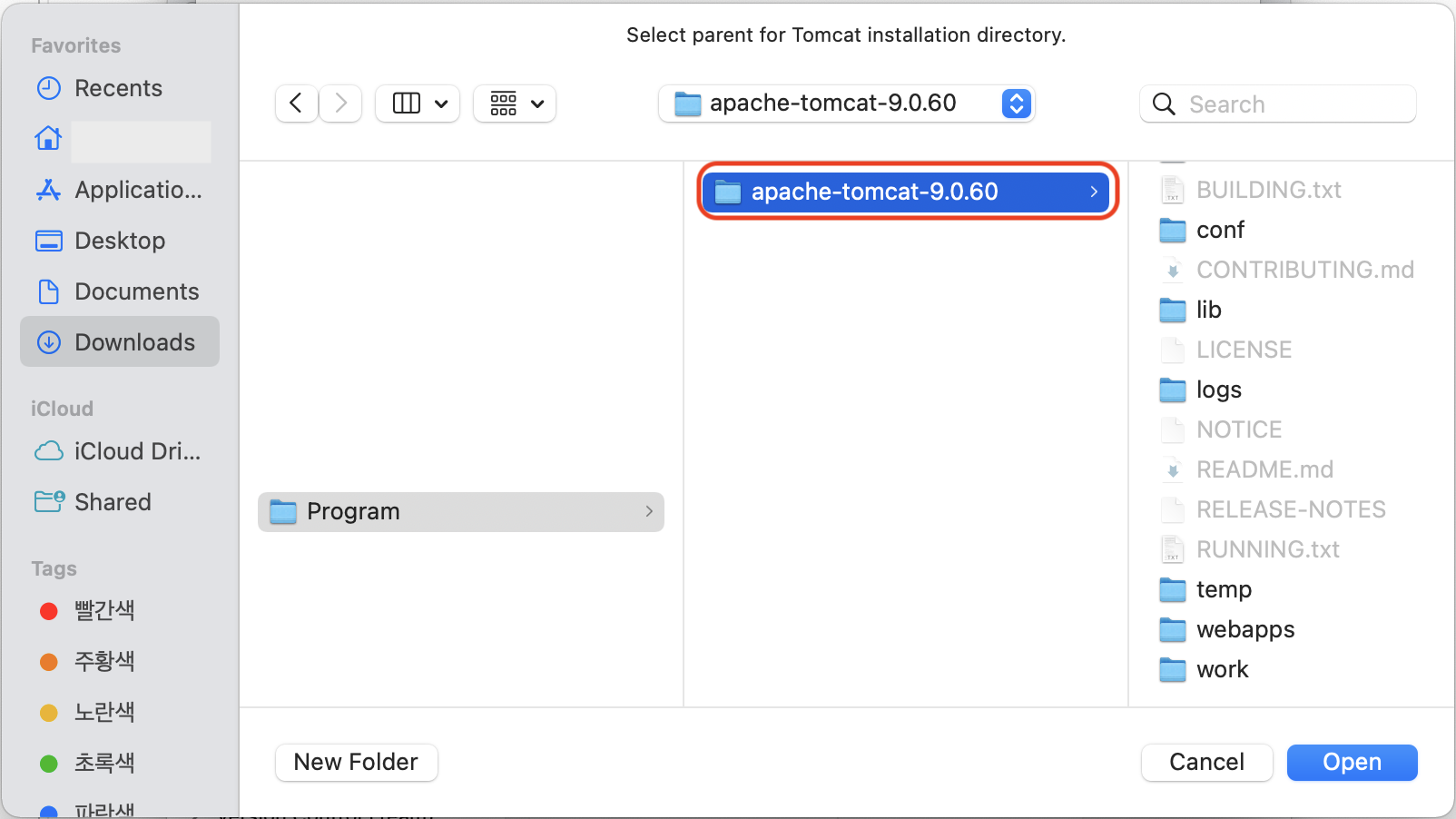Image resolution: width=1456 pixels, height=819 pixels.
Task: Select the red 빨간색 tag
Action: click(x=120, y=610)
